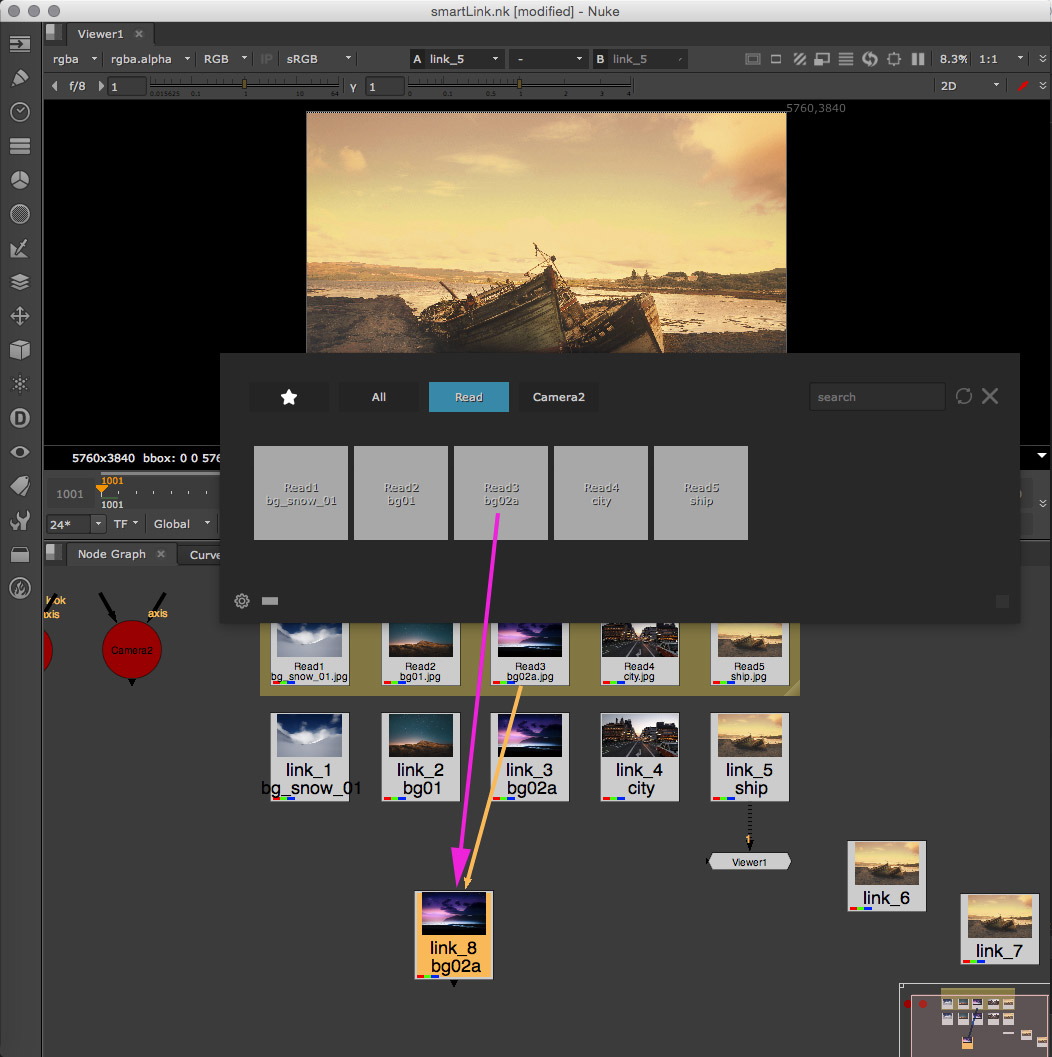This screenshot has width=1052, height=1057.
Task: Click the All filter button in popup
Action: [x=378, y=397]
